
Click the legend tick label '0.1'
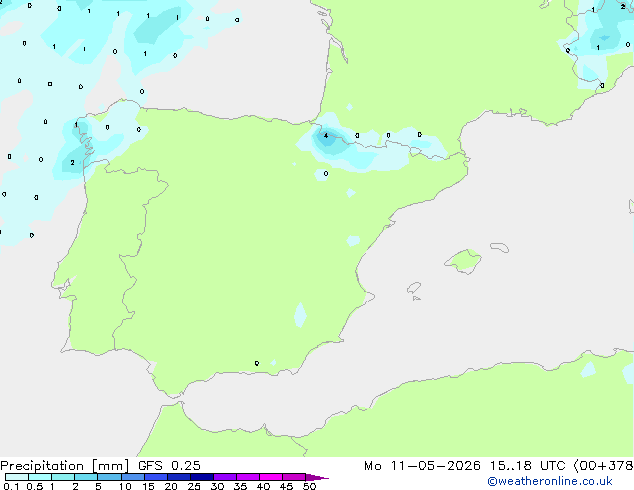tap(11, 486)
